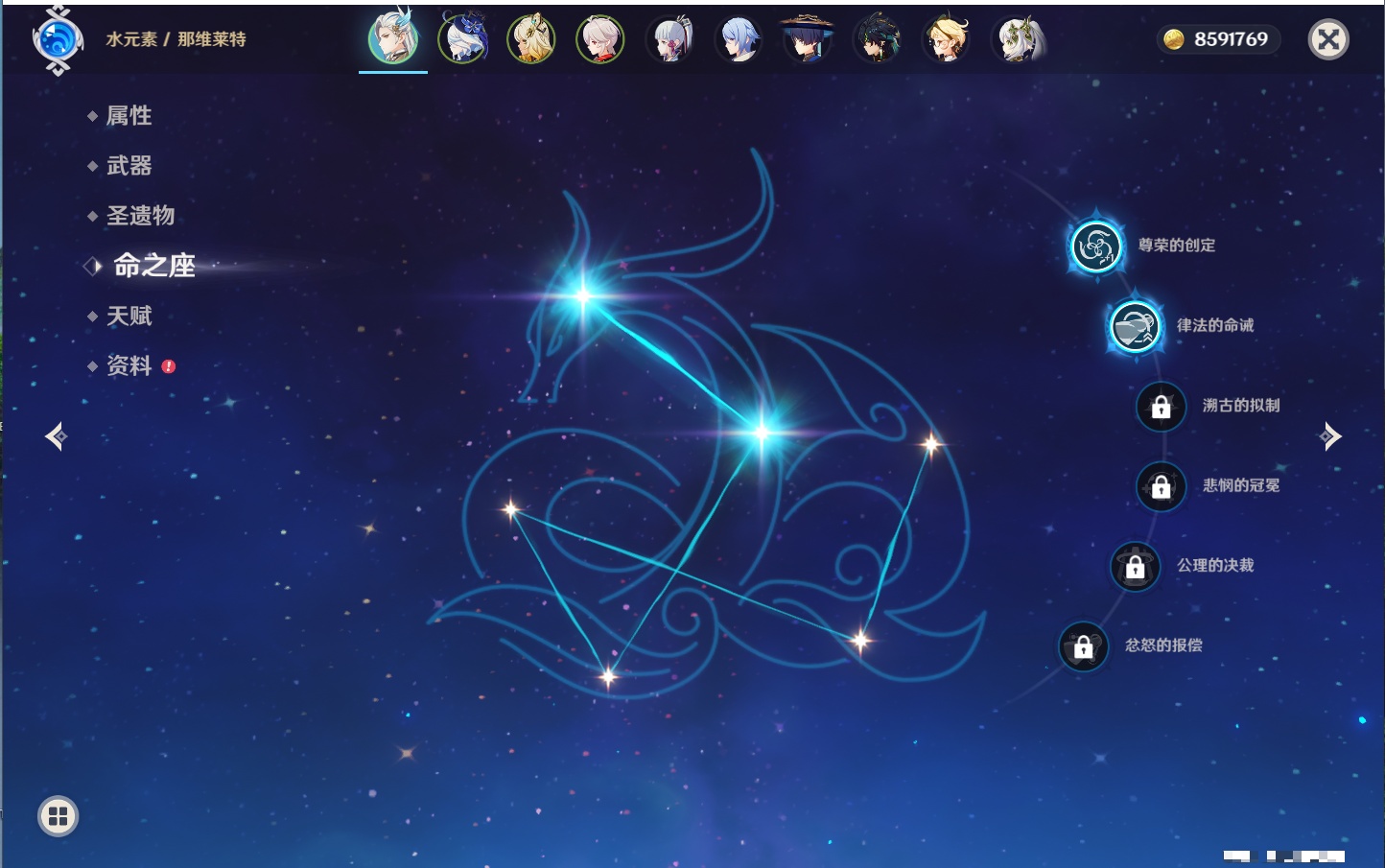1385x868 pixels.
Task: Click the 水元素 / 那维莱特 title text
Action: [x=176, y=39]
